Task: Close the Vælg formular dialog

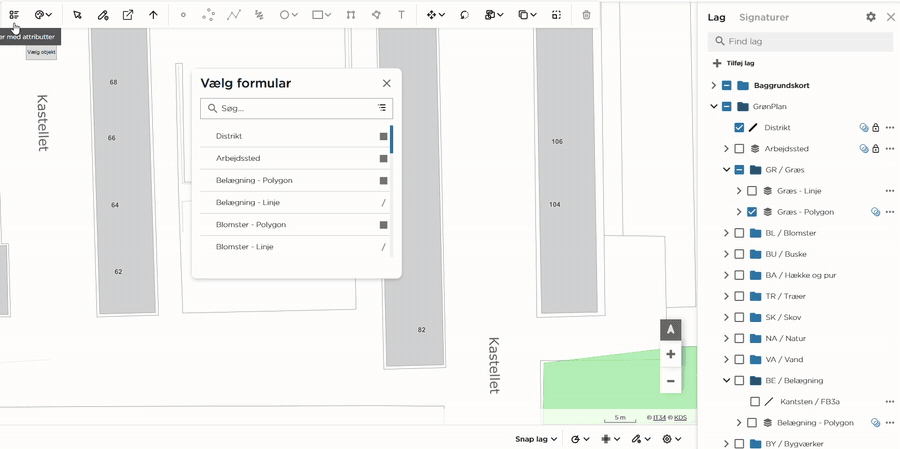Action: [x=387, y=83]
